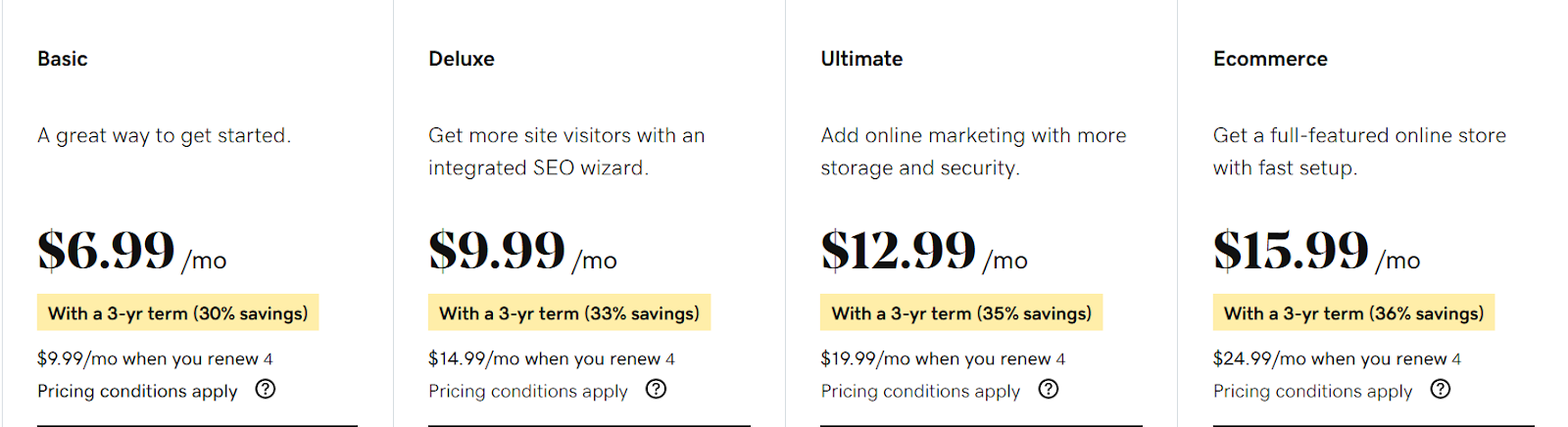
Task: Click the 30% savings 3-yr term badge
Action: pos(178,312)
